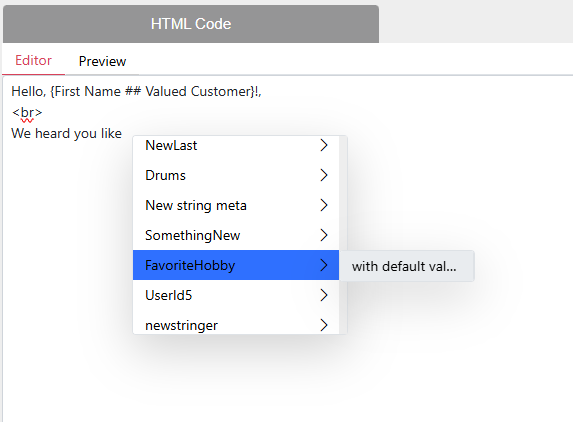Select SomethingNew menu entry
This screenshot has width=573, height=422.
236,235
